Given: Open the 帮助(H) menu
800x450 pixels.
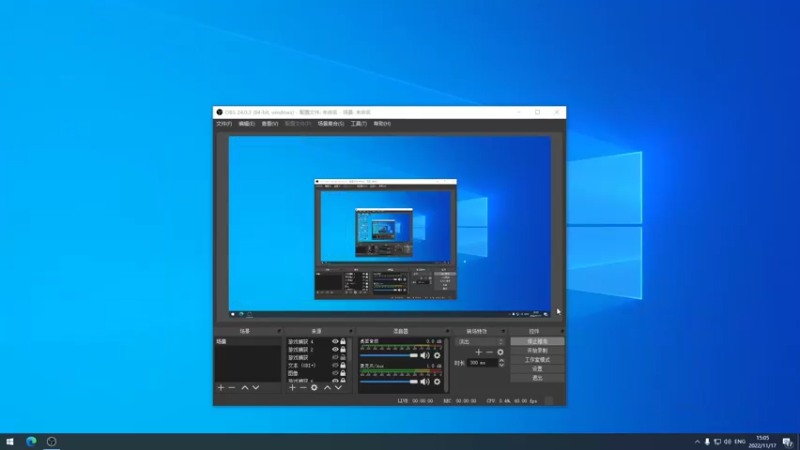Looking at the screenshot, I should pyautogui.click(x=382, y=124).
